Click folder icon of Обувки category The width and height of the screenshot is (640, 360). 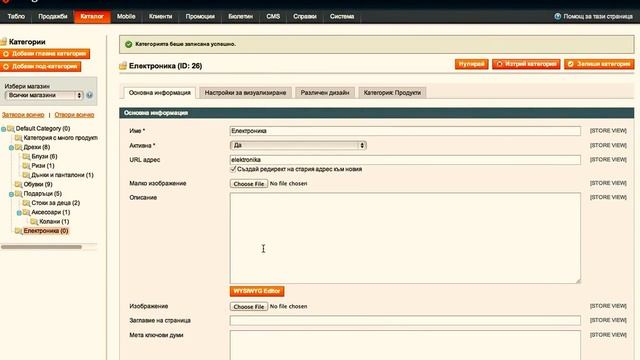click(18, 184)
